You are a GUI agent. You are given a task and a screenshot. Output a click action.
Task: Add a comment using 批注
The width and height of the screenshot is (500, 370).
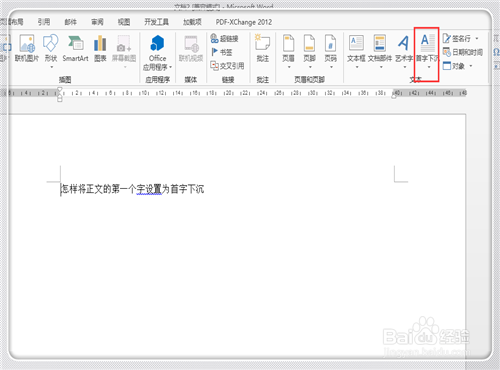tap(263, 48)
